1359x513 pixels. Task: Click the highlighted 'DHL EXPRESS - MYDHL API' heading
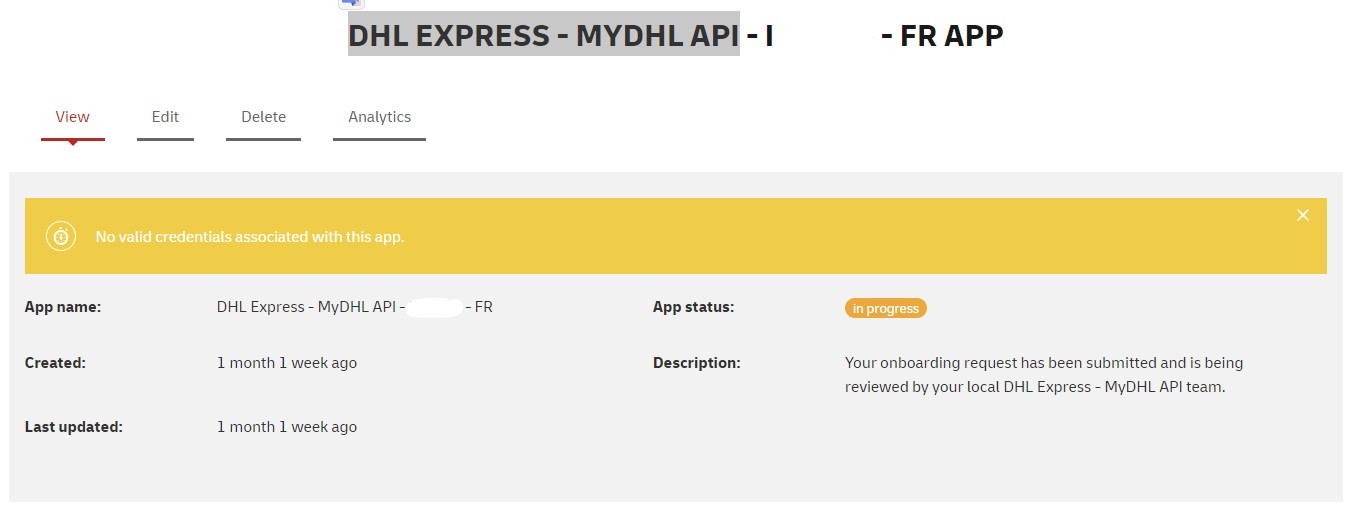point(543,36)
